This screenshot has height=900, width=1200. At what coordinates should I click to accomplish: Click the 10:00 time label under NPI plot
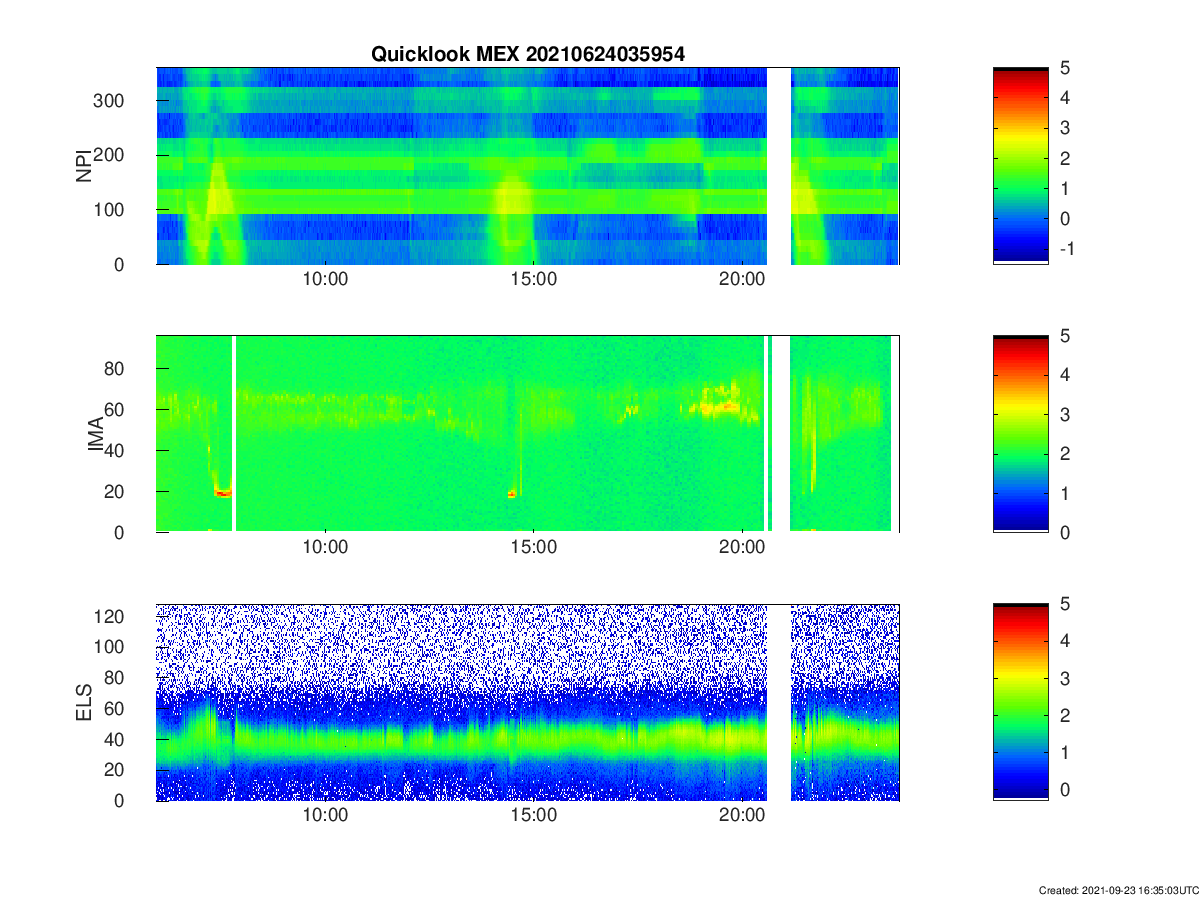coord(325,279)
